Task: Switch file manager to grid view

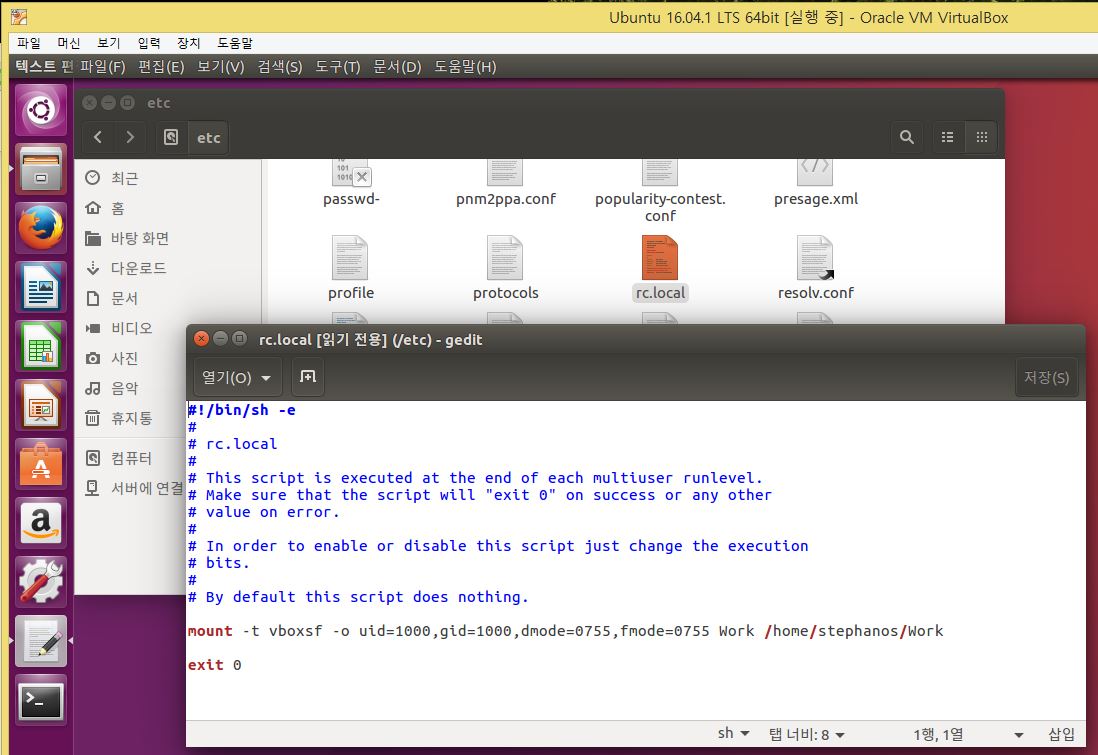Action: 981,137
